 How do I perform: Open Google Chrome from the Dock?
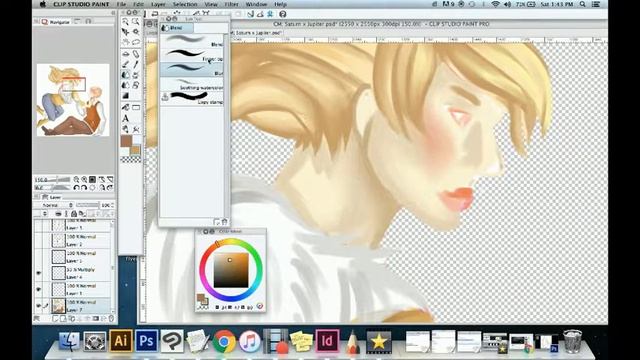click(x=224, y=341)
